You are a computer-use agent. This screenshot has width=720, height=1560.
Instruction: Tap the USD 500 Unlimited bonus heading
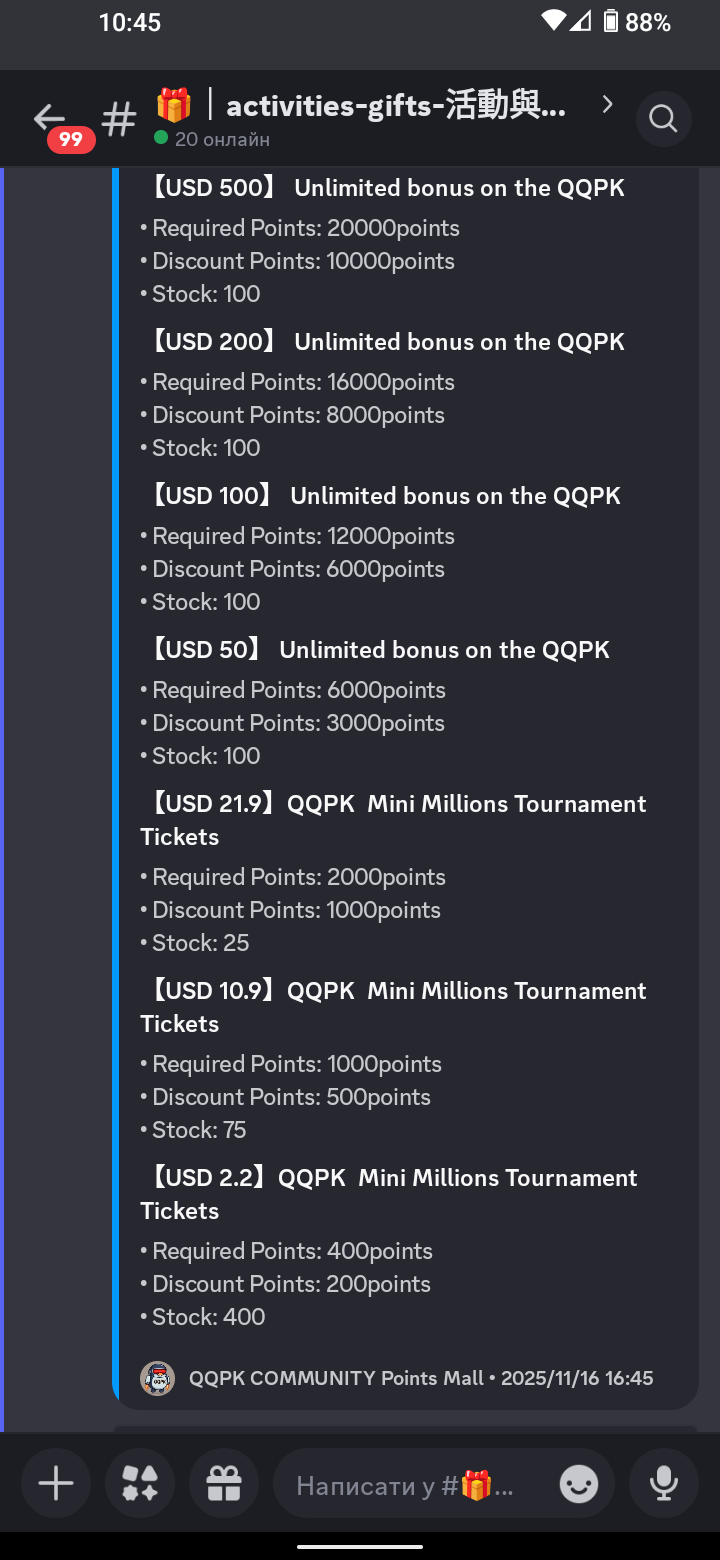pos(387,188)
